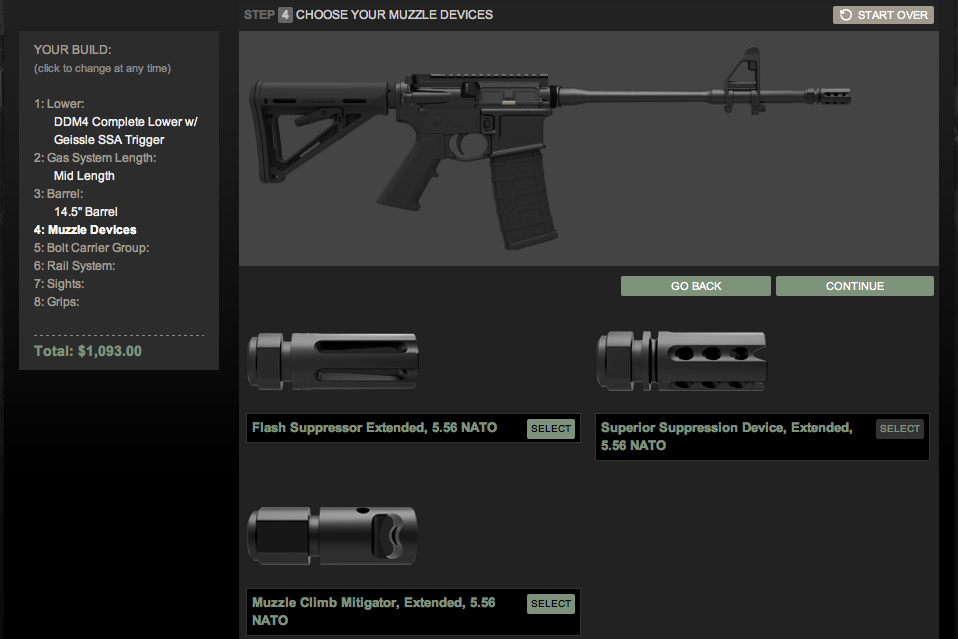The image size is (958, 639).
Task: Change the Mid Length gas system choice
Action: point(84,176)
